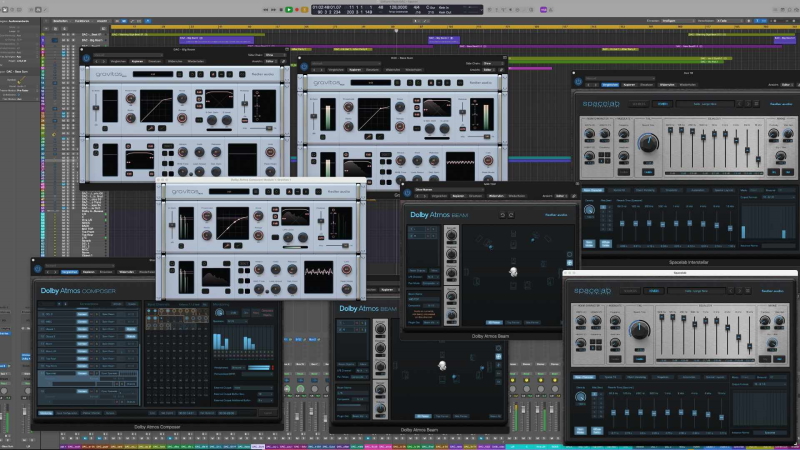Click the rewind button in transport
The image size is (800, 450).
coord(265,10)
